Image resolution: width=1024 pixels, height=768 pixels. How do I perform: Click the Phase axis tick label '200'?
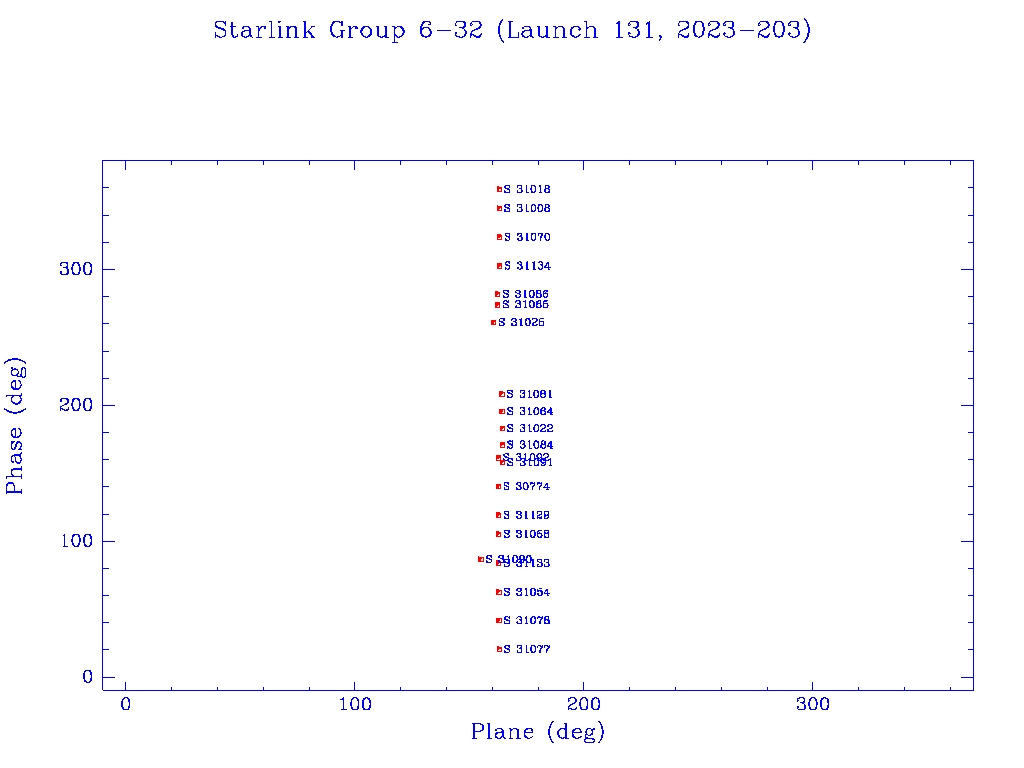point(76,406)
